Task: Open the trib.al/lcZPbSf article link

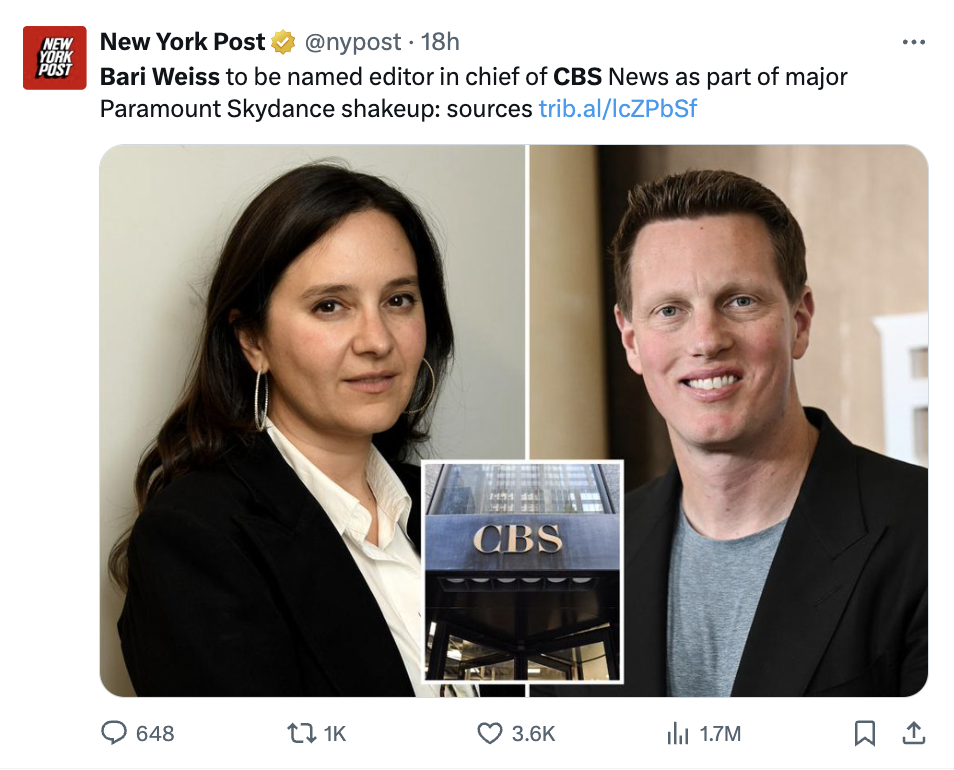Action: tap(617, 108)
